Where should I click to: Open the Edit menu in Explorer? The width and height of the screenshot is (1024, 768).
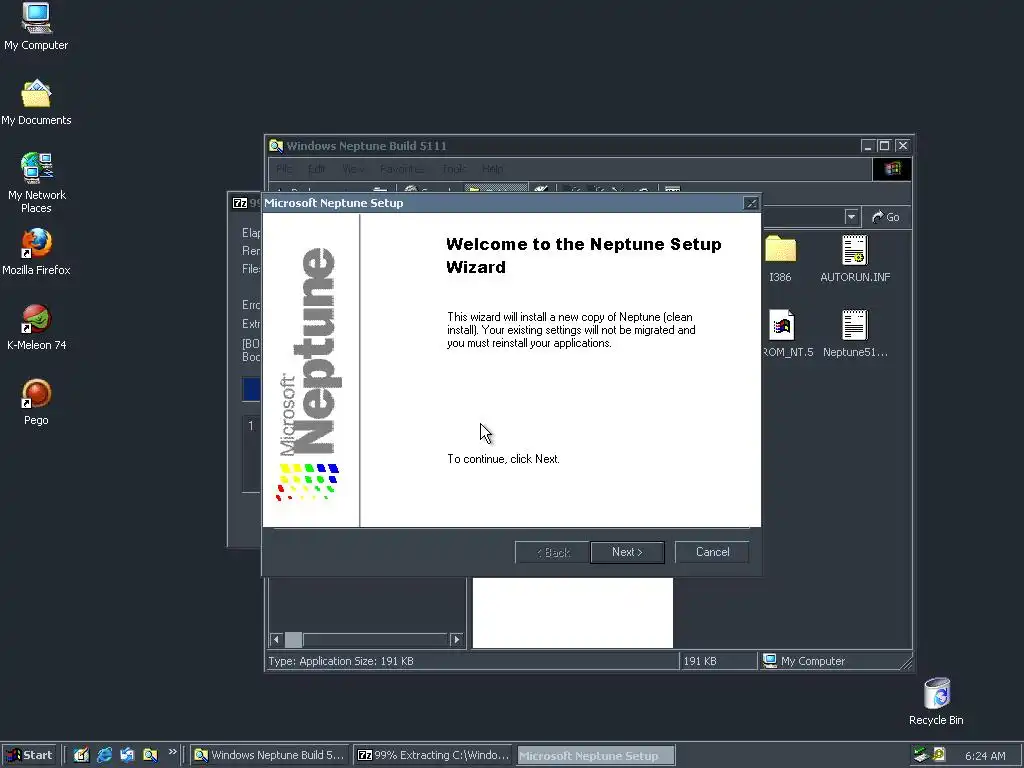pyautogui.click(x=317, y=169)
